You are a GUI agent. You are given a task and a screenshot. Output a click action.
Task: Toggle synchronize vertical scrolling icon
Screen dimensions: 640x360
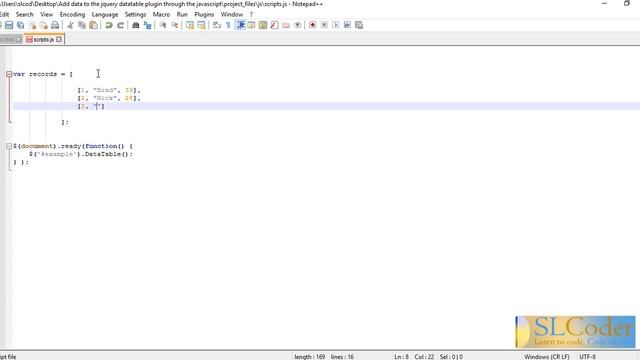(x=190, y=25)
